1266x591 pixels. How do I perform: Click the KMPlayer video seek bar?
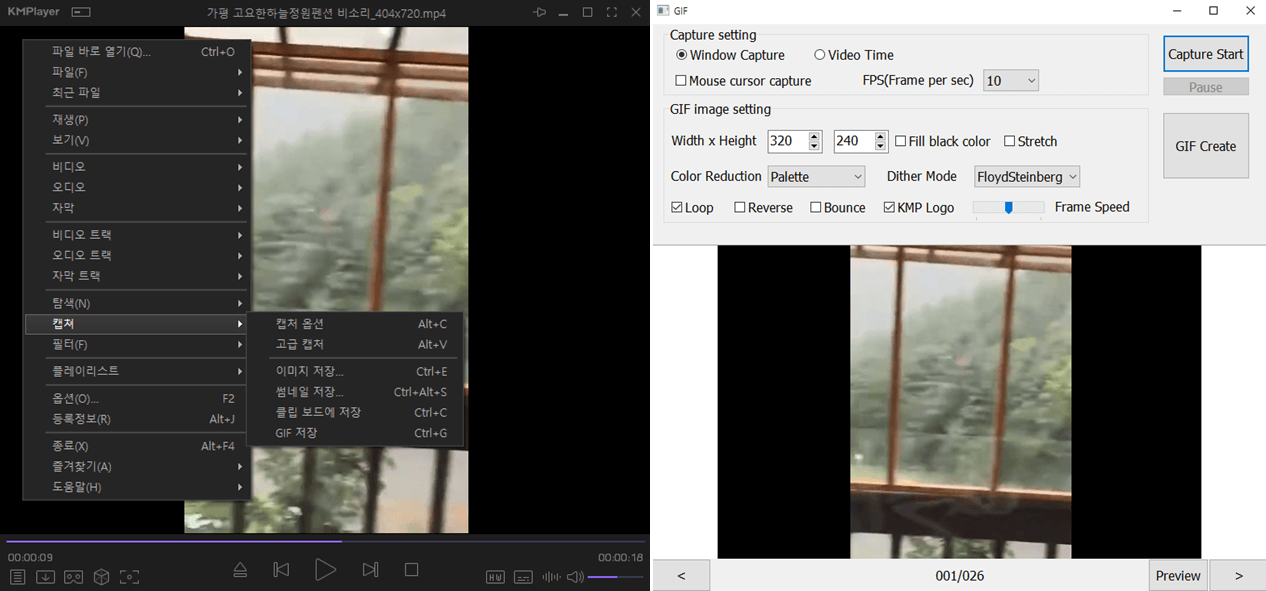325,541
